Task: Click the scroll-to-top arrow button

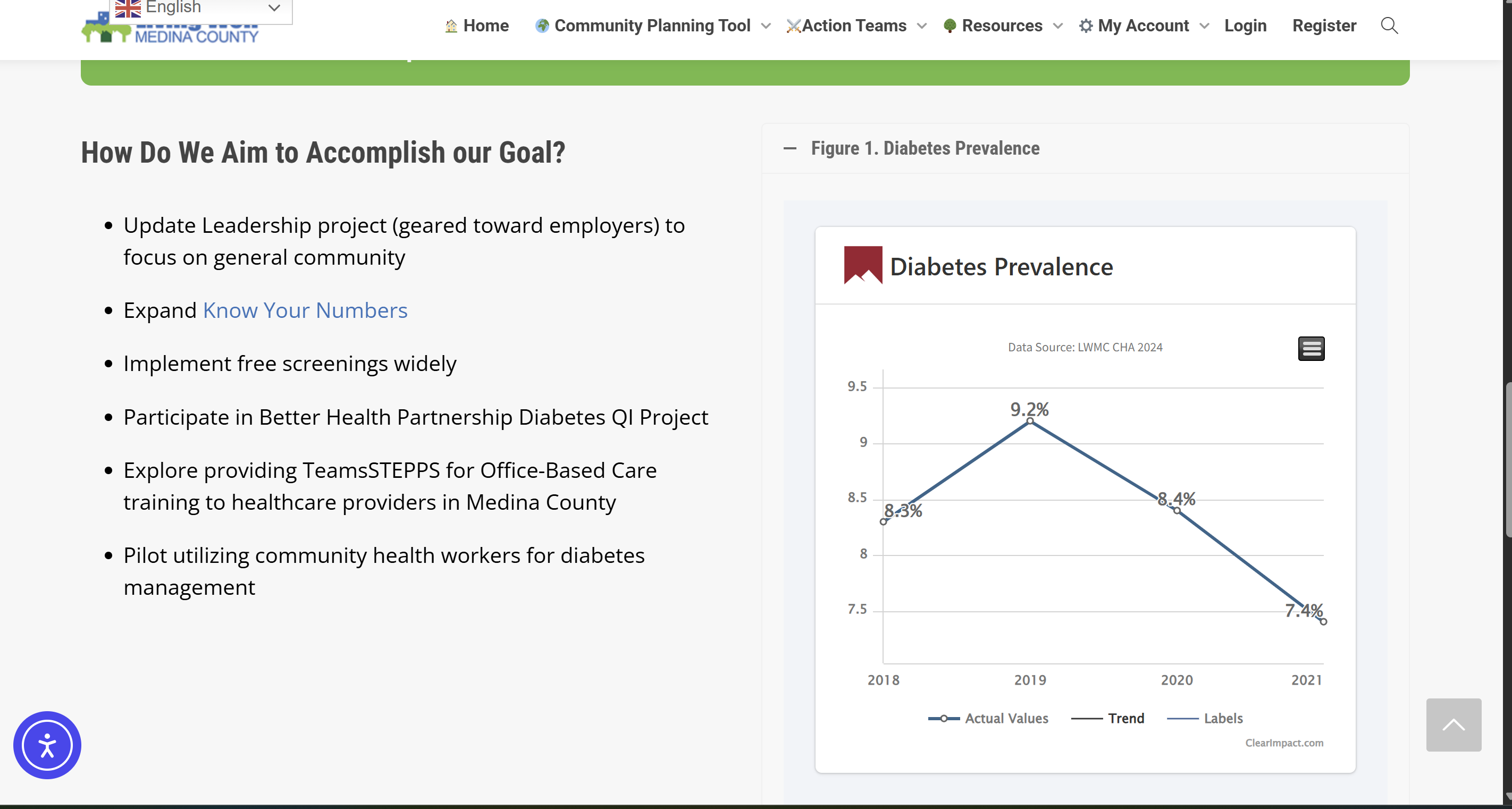Action: (x=1454, y=724)
